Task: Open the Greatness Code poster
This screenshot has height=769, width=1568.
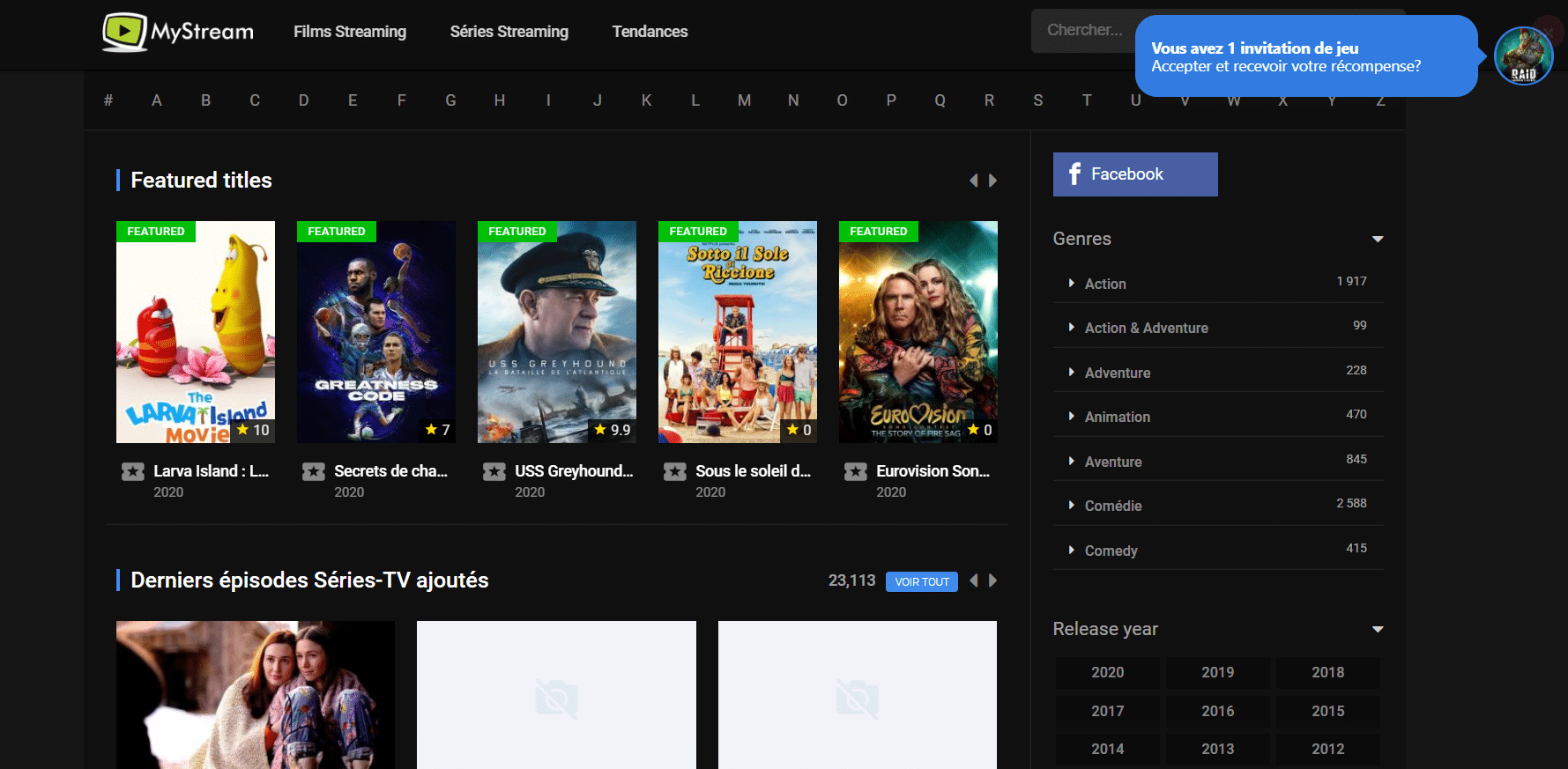Action: point(376,332)
